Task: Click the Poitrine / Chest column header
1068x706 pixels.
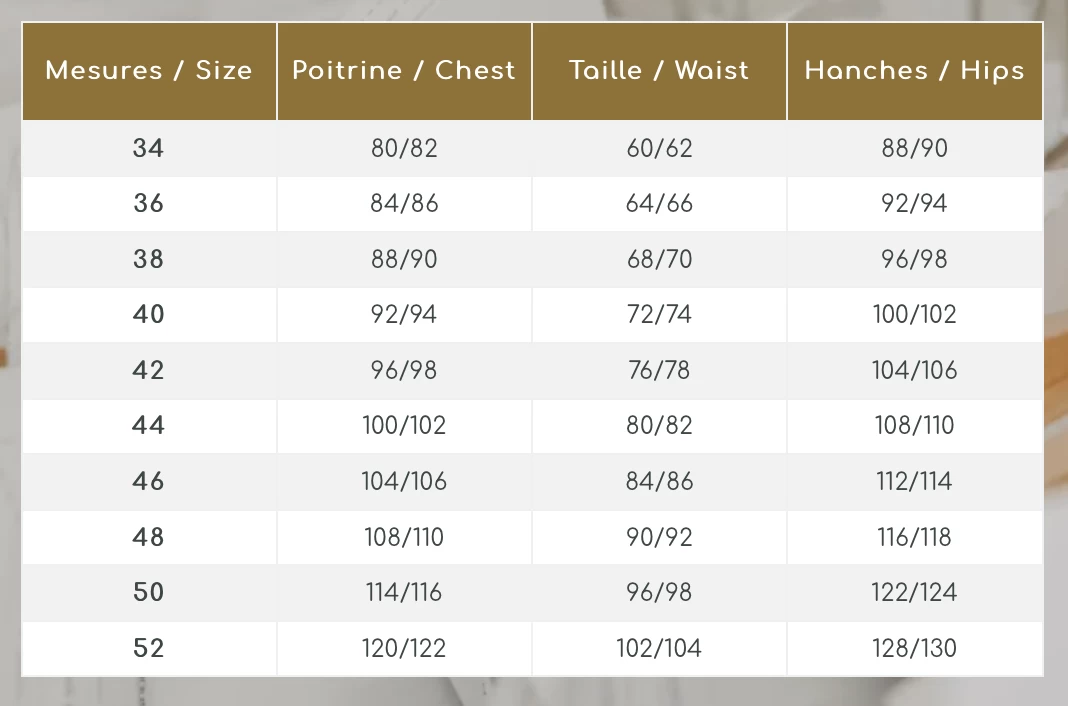Action: tap(404, 71)
